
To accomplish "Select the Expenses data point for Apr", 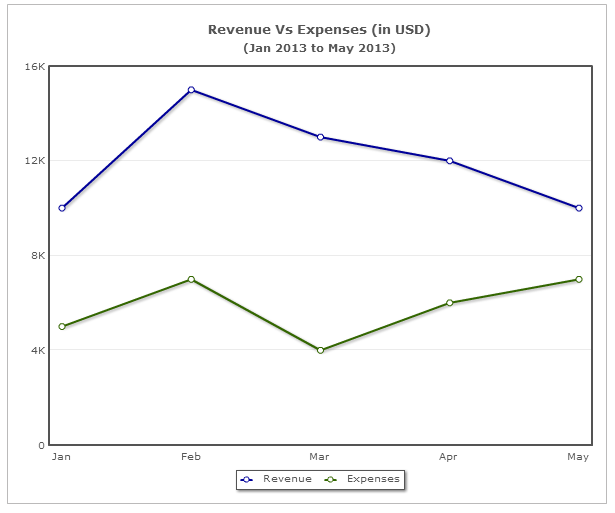I will click(x=449, y=303).
